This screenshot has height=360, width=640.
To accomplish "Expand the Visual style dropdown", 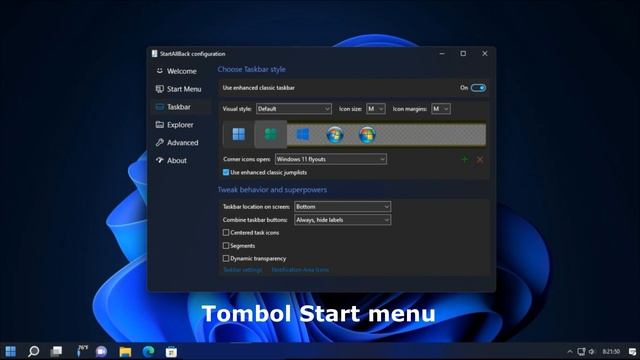I will (293, 109).
